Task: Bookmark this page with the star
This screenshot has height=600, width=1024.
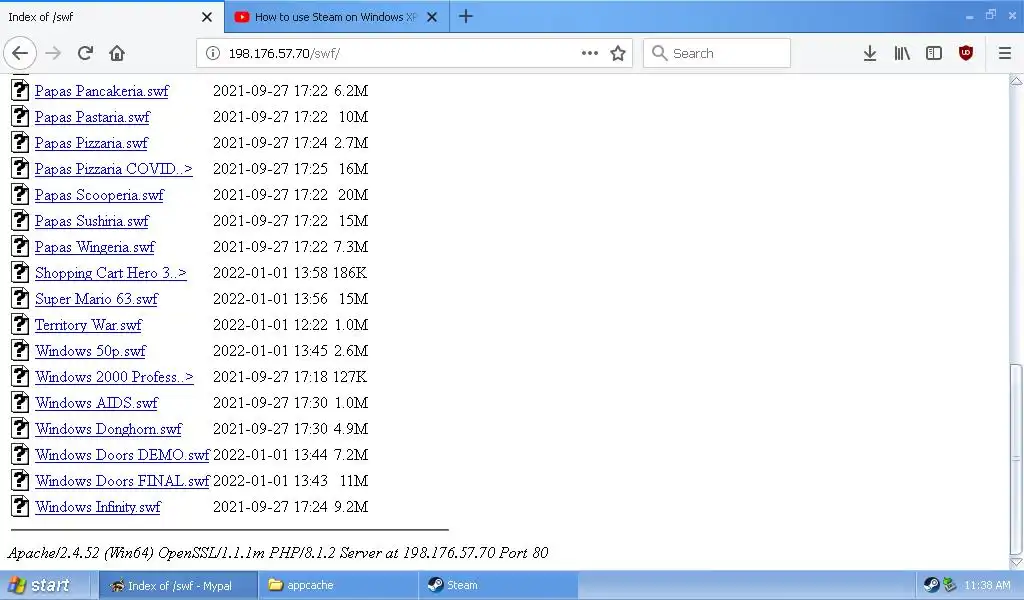Action: (x=618, y=53)
